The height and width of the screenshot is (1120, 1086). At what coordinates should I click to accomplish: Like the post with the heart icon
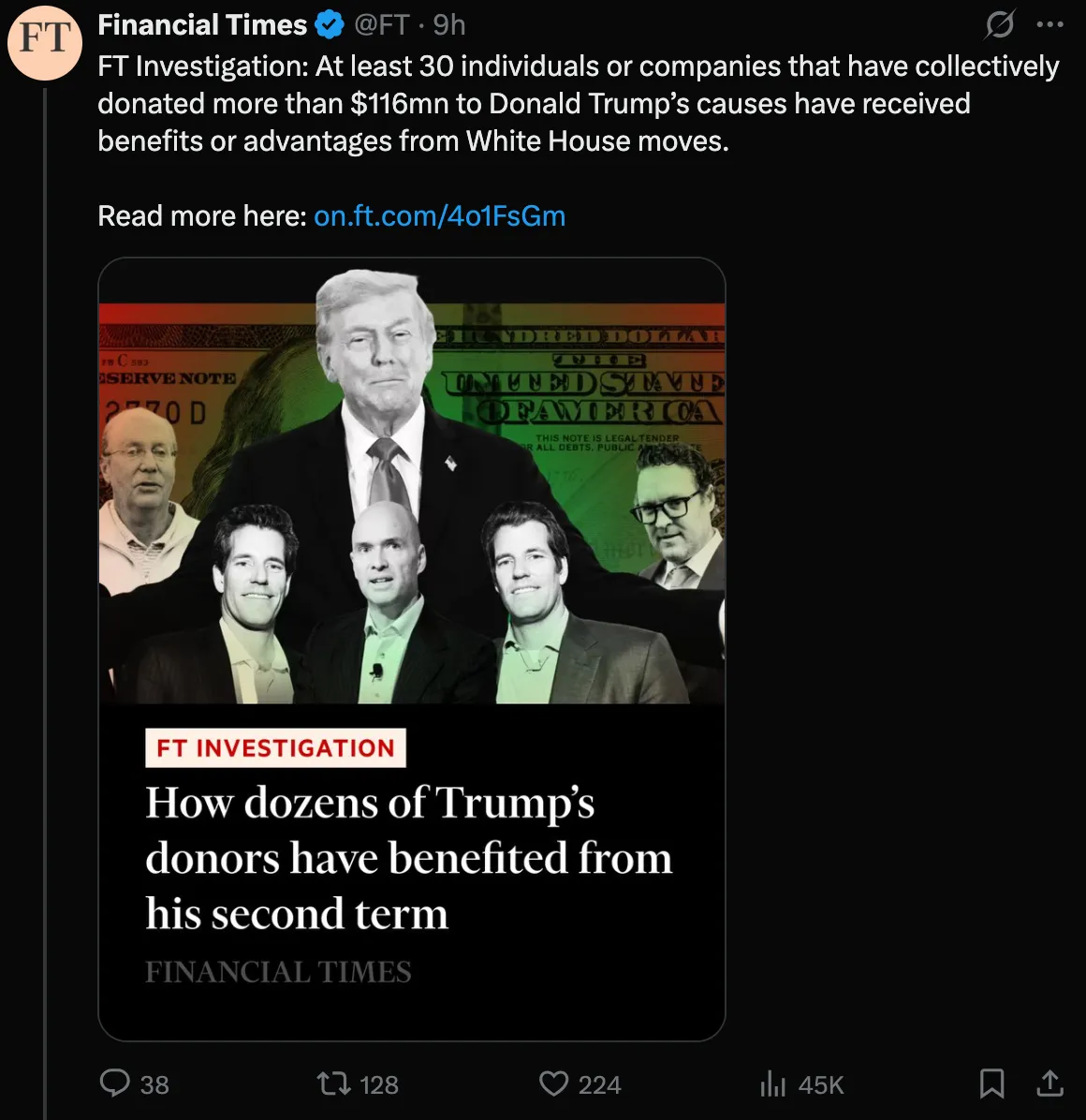553,1083
